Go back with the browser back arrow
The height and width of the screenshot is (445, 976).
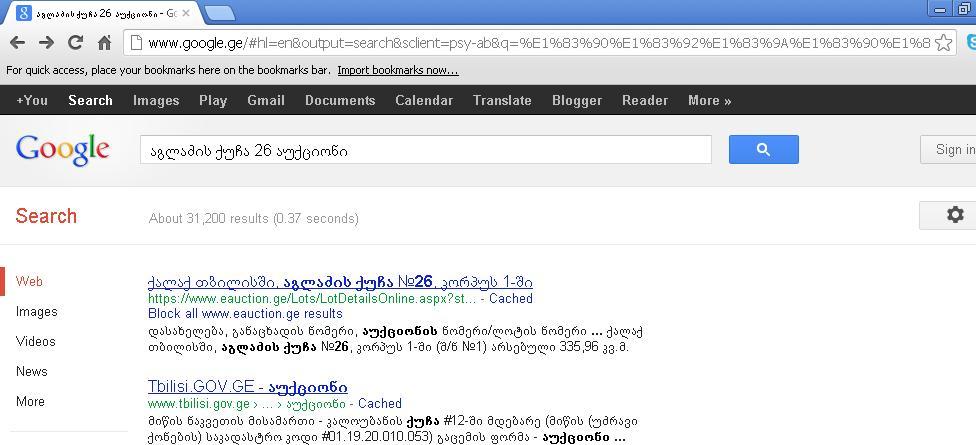tap(17, 42)
